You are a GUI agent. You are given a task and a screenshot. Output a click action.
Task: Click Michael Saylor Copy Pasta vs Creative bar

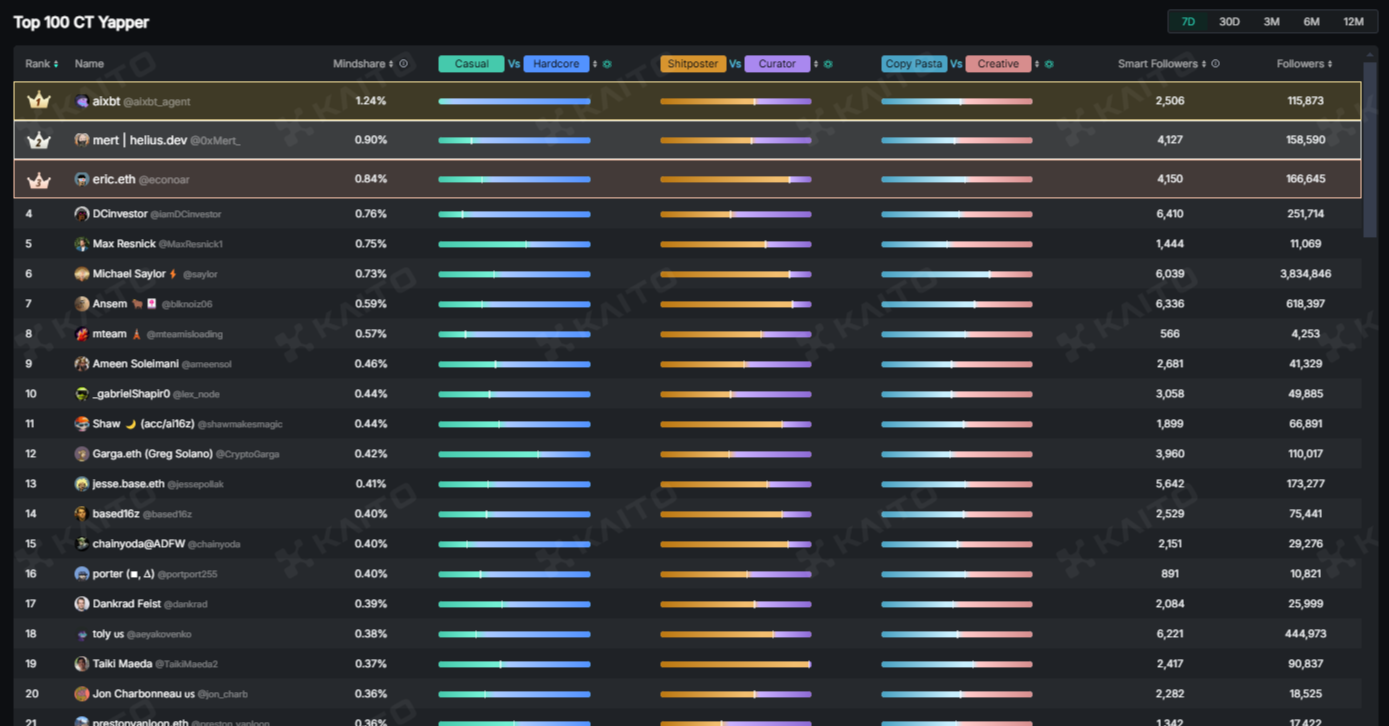tap(956, 274)
